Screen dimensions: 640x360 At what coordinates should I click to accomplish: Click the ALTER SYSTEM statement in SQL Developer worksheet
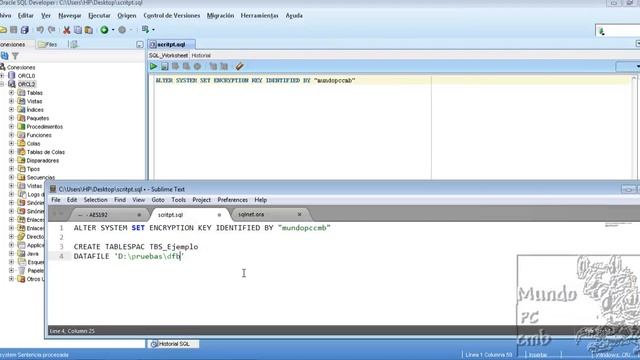coord(255,80)
